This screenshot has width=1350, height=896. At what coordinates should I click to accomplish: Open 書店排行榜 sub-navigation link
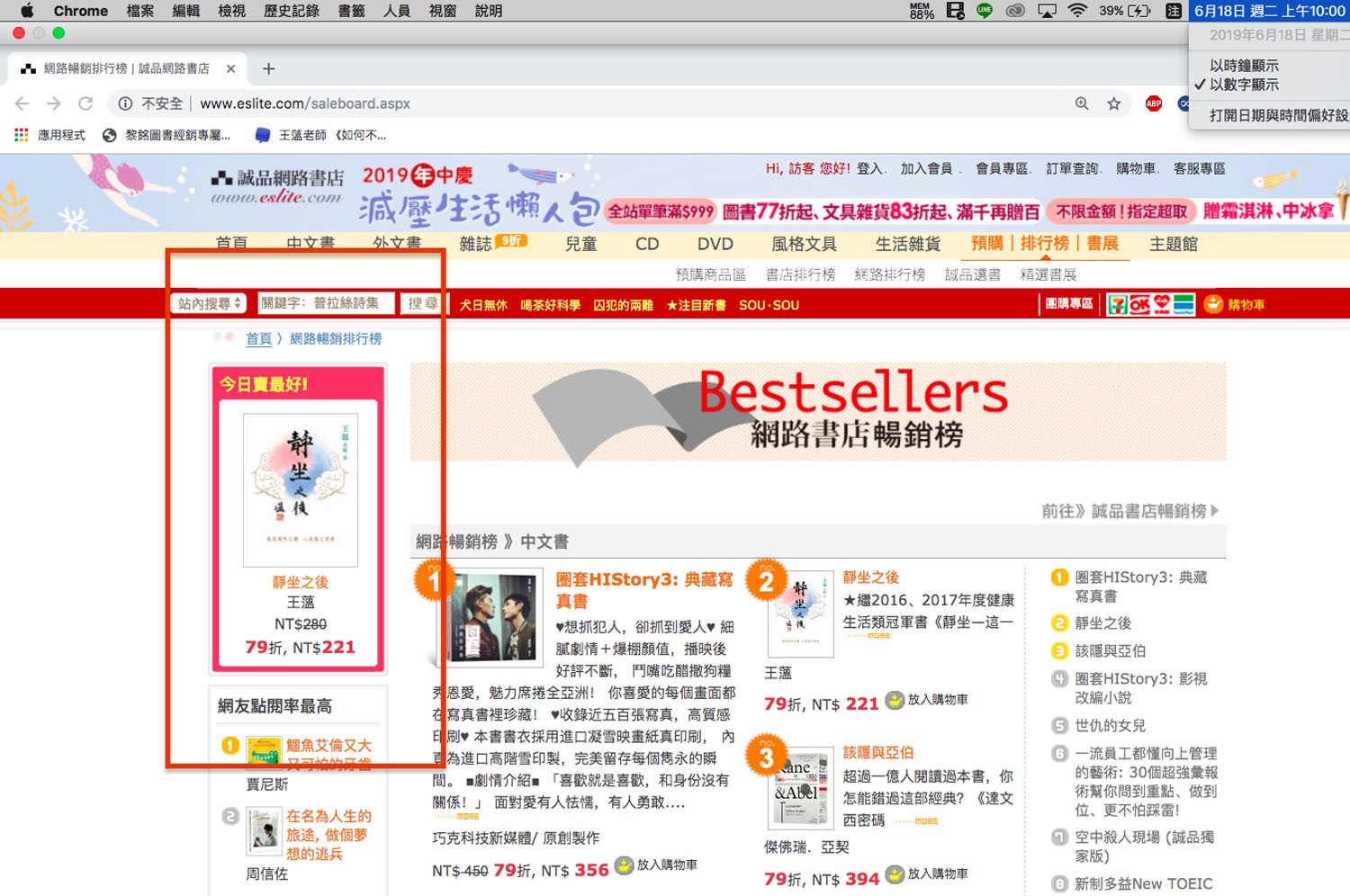[x=800, y=274]
